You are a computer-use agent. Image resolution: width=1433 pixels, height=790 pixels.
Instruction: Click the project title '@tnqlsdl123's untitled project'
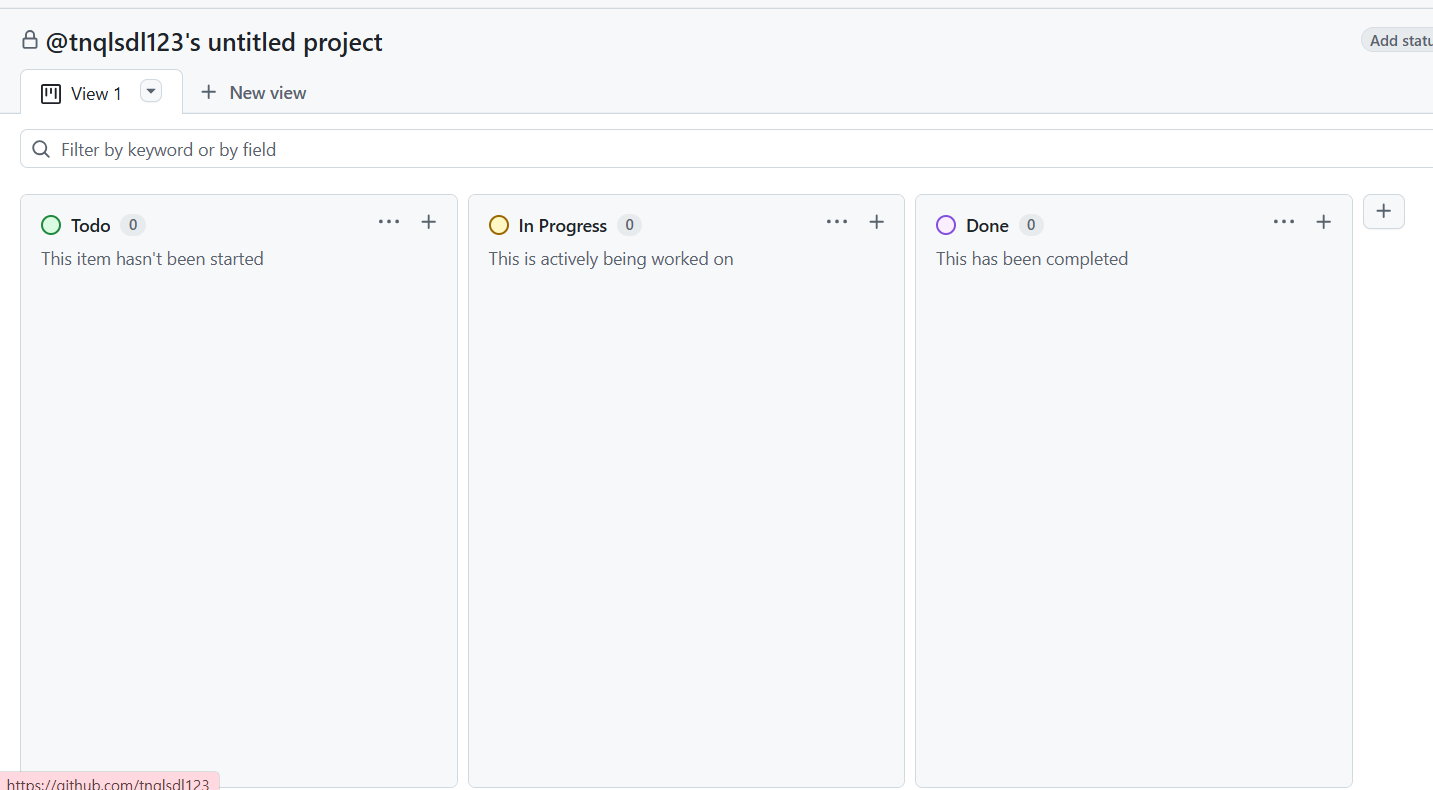click(x=214, y=42)
